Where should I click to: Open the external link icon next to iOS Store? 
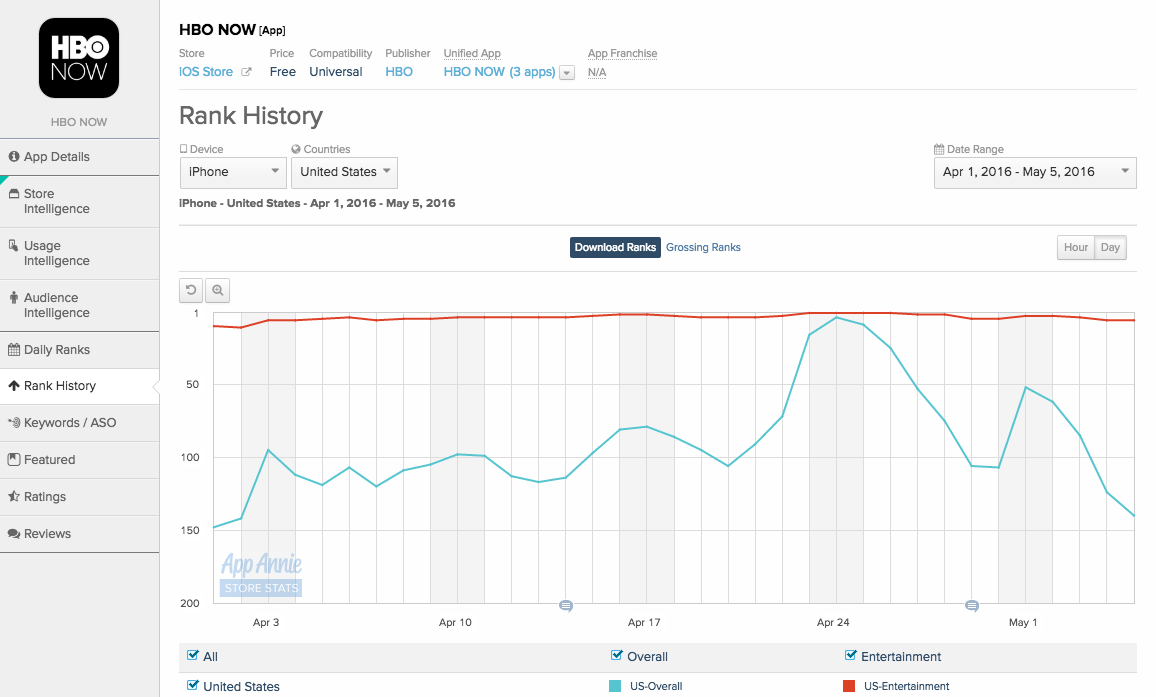pos(246,72)
